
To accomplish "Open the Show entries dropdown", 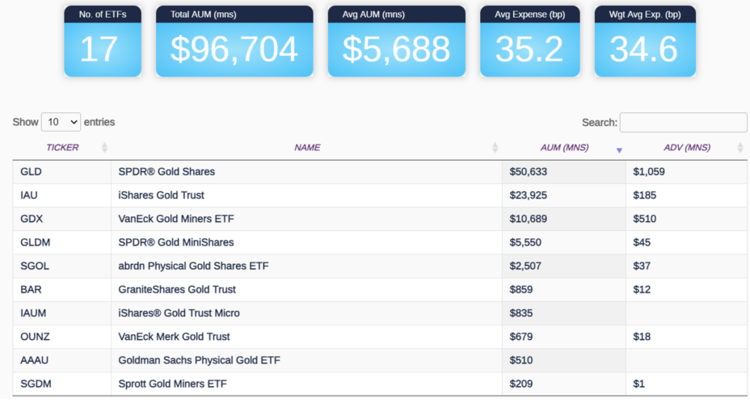I will pyautogui.click(x=60, y=122).
